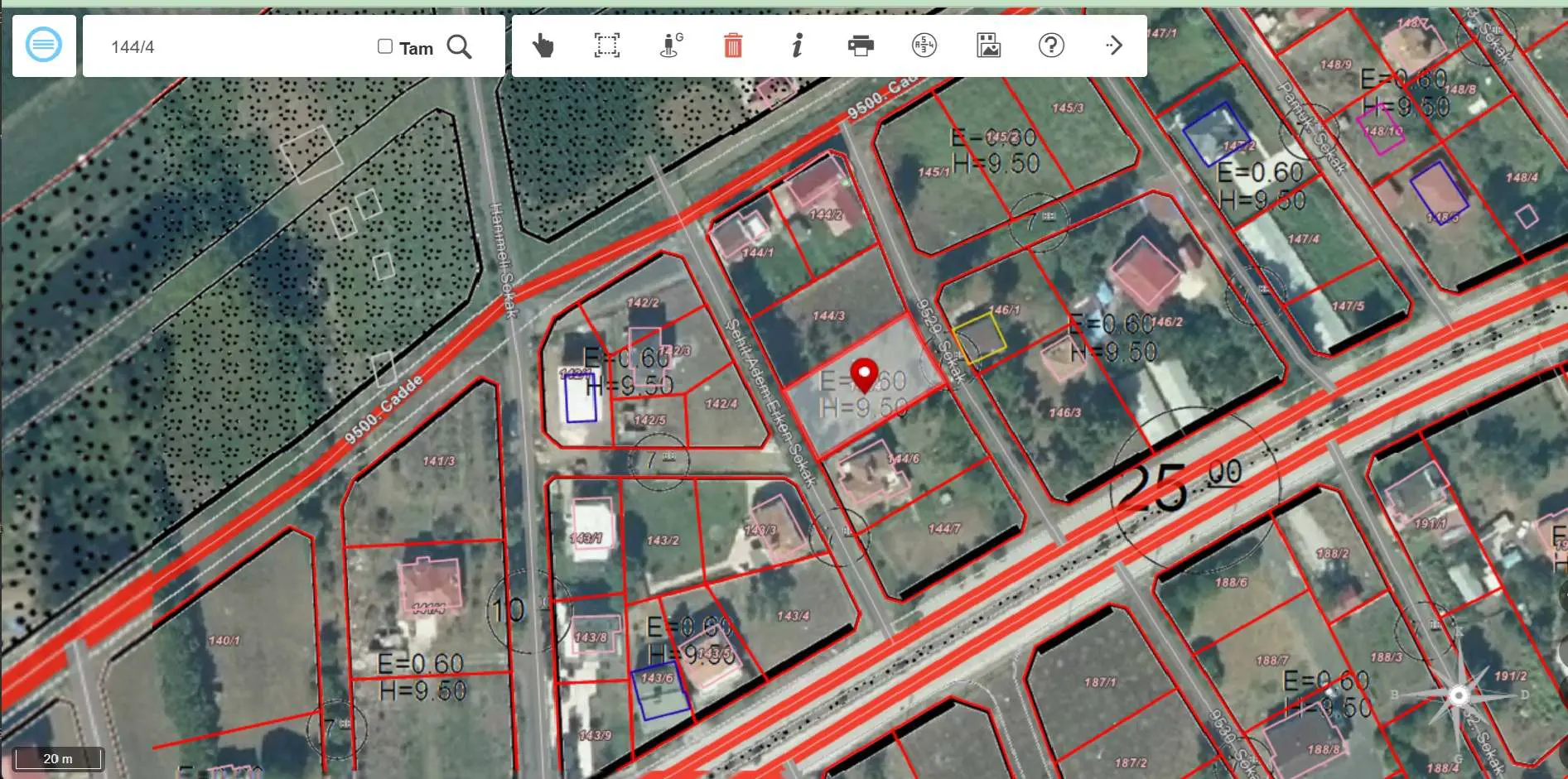
Task: Click the parcel label 143/4
Action: click(793, 616)
